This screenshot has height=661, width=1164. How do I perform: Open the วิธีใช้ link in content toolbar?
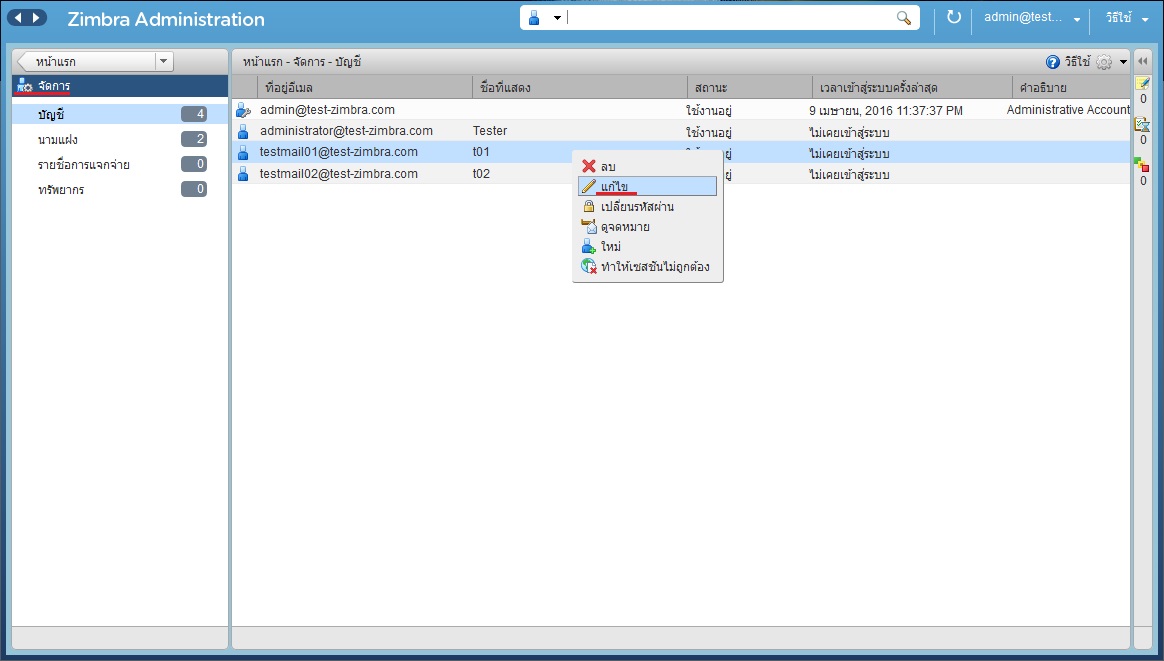pyautogui.click(x=1077, y=62)
